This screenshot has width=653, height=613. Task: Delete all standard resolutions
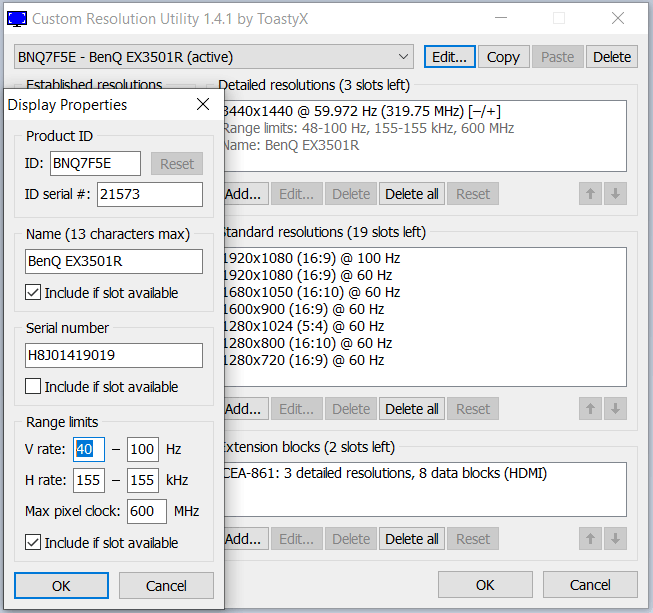click(412, 409)
